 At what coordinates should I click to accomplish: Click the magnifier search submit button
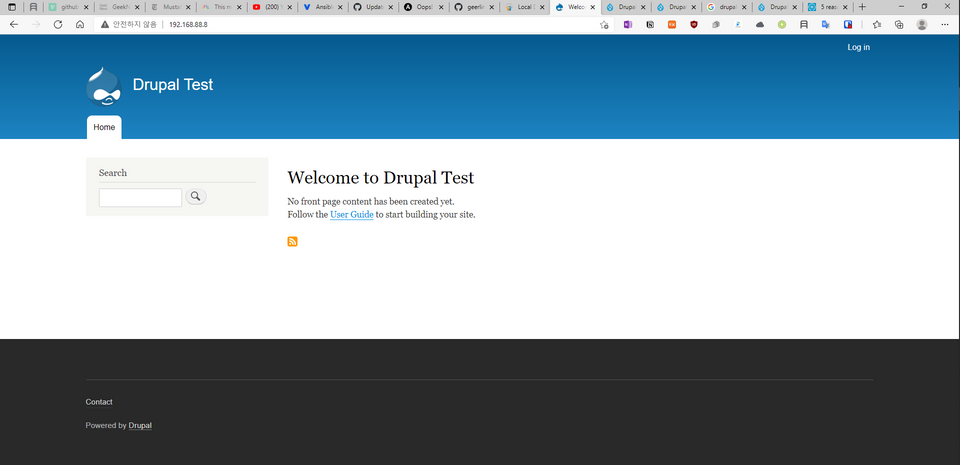pos(196,196)
